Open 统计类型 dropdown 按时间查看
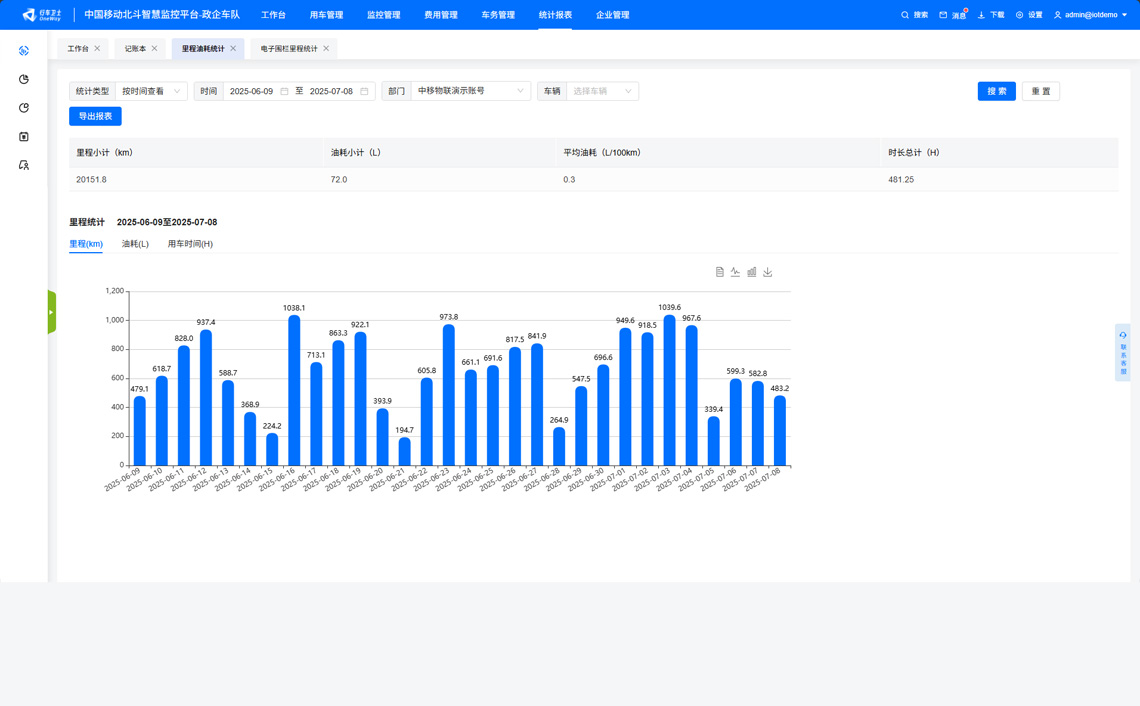 (151, 91)
